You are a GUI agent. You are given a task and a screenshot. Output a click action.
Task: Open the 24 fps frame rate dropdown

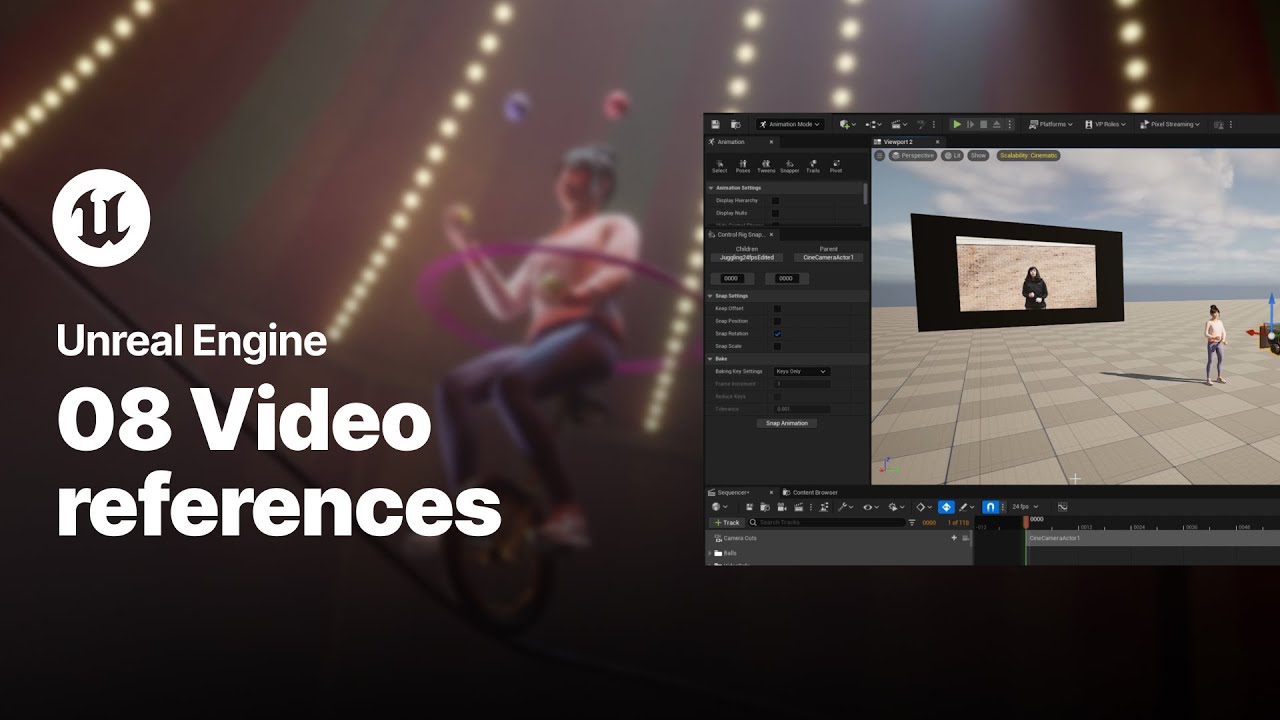coord(1025,507)
